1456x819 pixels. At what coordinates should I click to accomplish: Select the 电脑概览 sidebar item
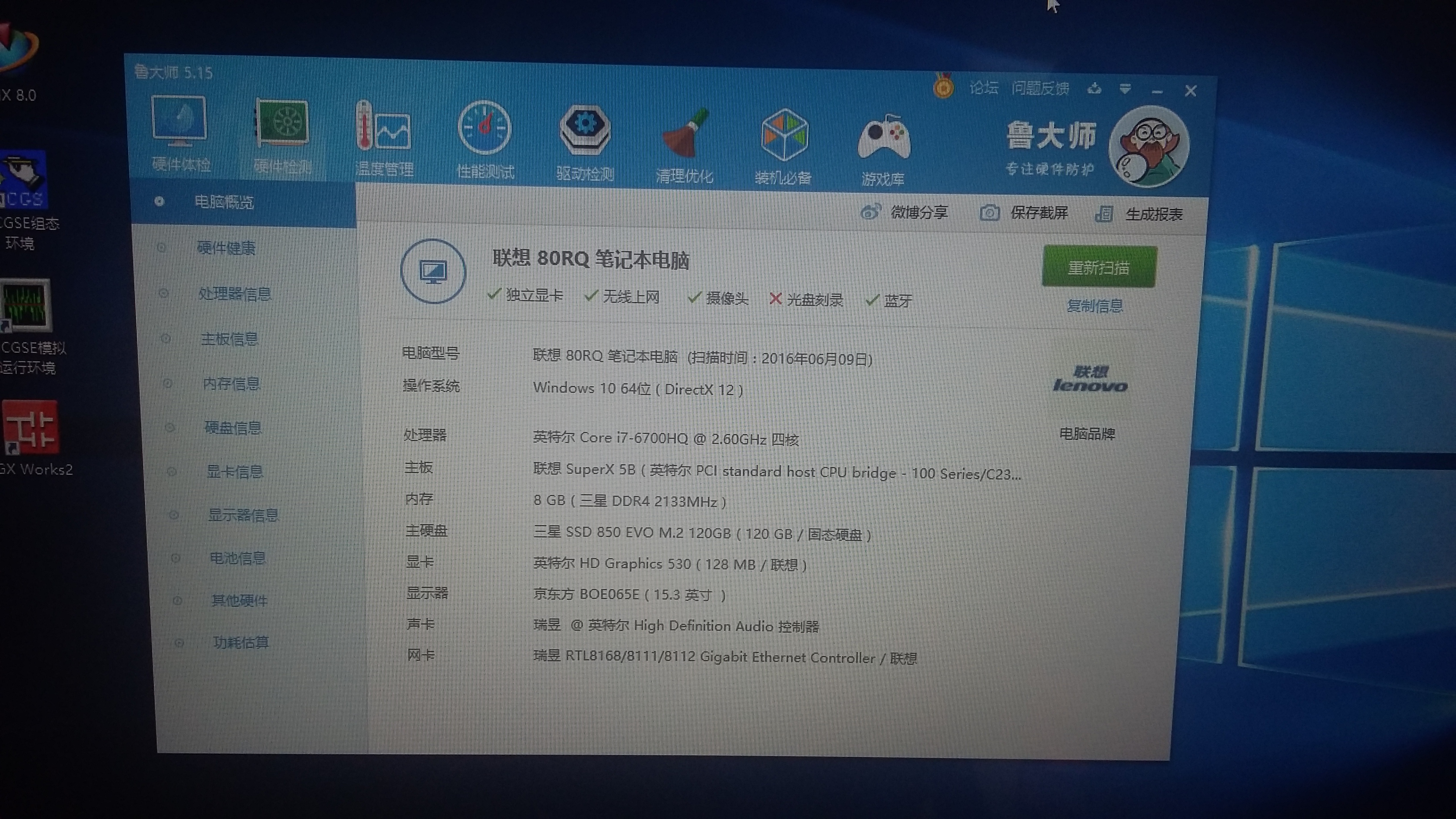click(x=244, y=203)
